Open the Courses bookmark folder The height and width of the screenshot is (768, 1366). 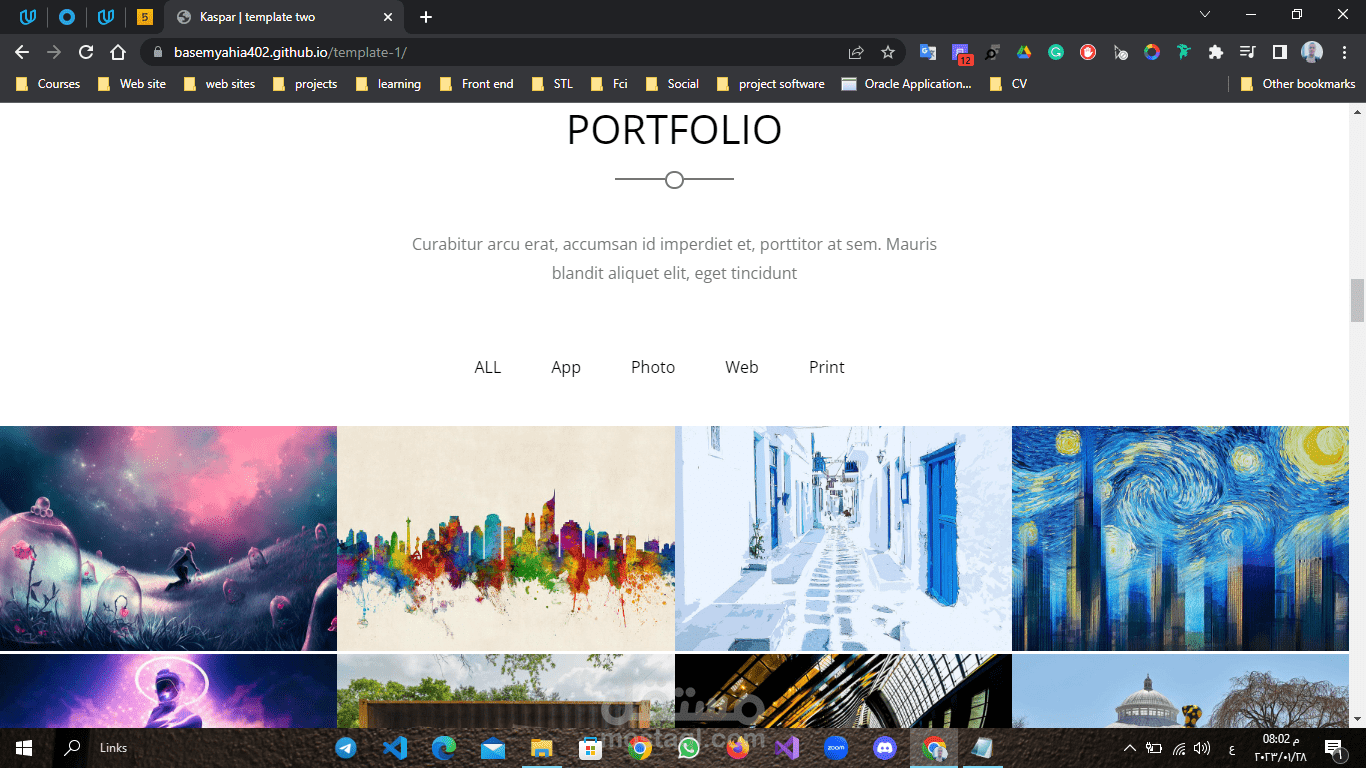(x=48, y=84)
